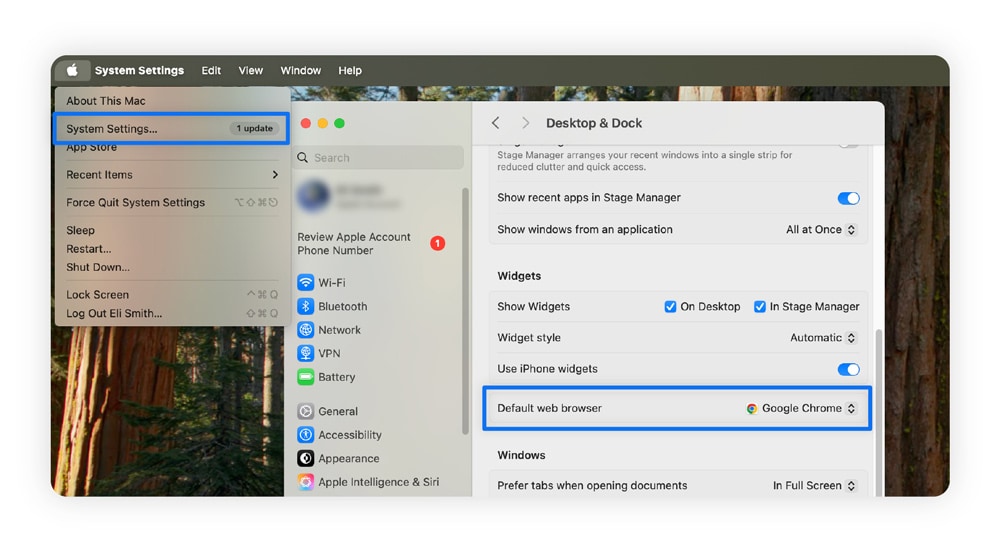Toggle Show recent apps in Stage Manager
The height and width of the screenshot is (542, 1000).
pyautogui.click(x=848, y=198)
